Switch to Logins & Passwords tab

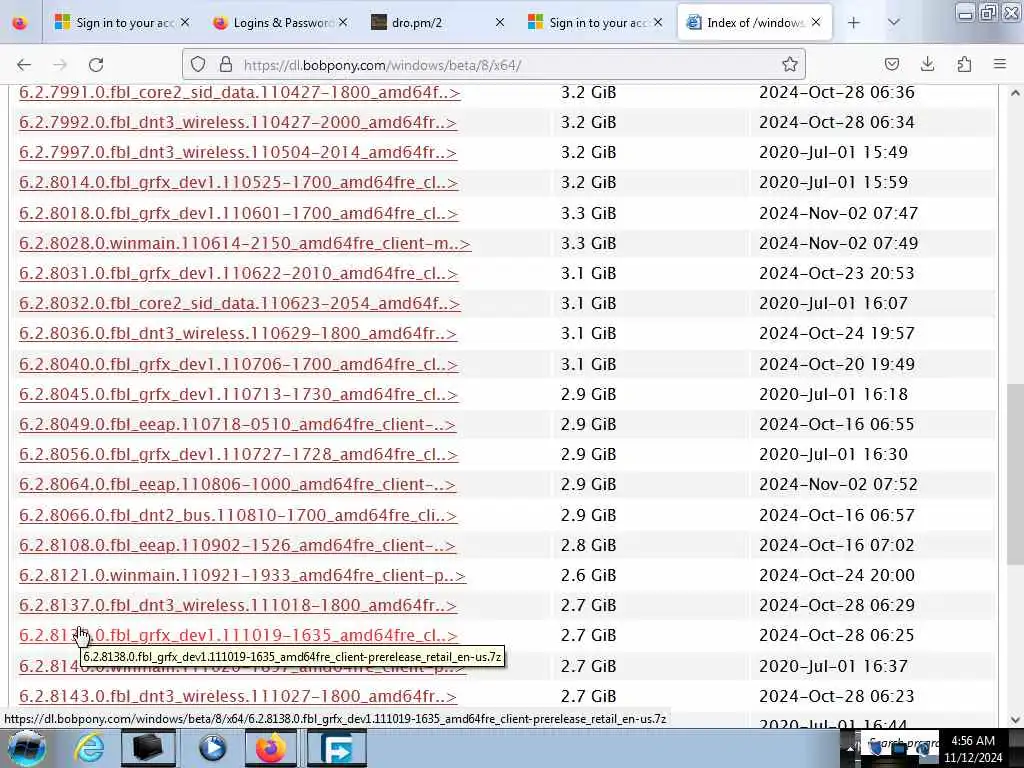[x=281, y=23]
